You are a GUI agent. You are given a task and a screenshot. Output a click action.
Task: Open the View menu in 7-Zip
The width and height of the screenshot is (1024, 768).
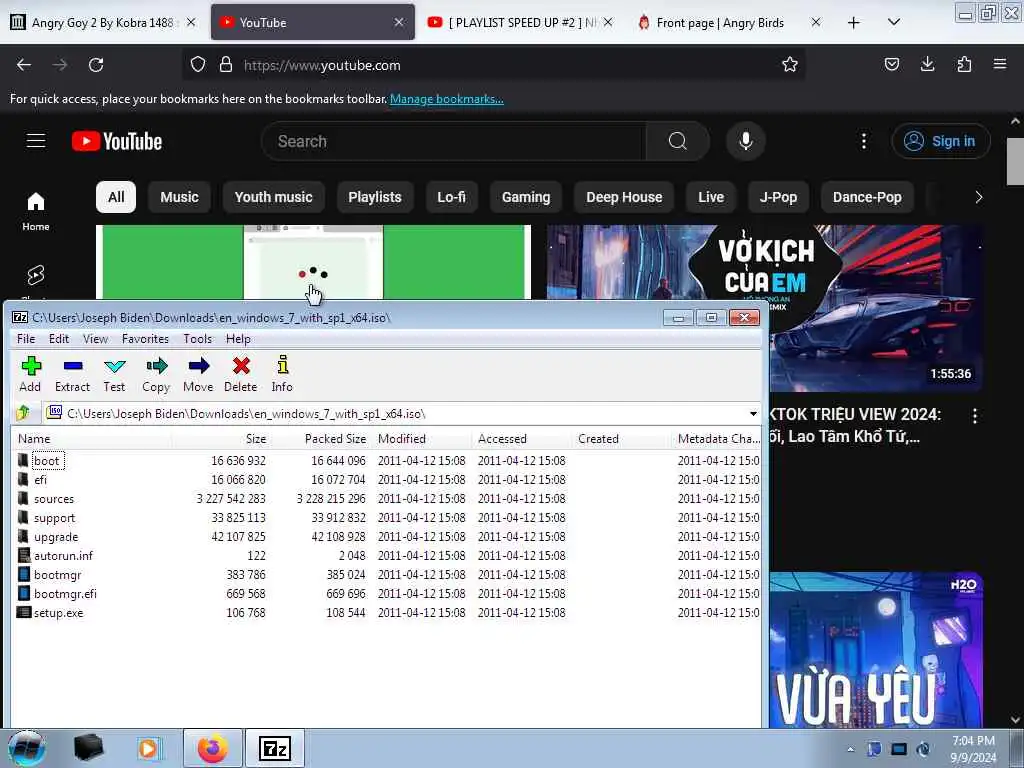point(95,338)
